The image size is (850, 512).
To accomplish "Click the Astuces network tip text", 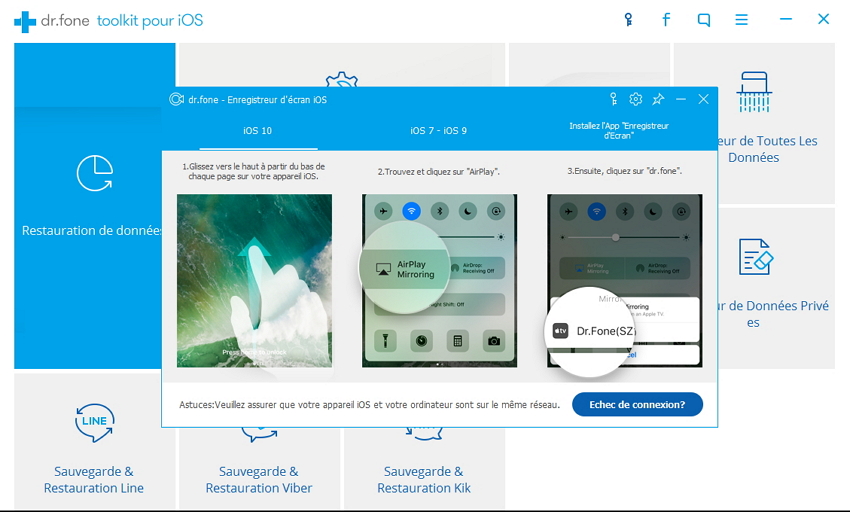I will tap(369, 405).
